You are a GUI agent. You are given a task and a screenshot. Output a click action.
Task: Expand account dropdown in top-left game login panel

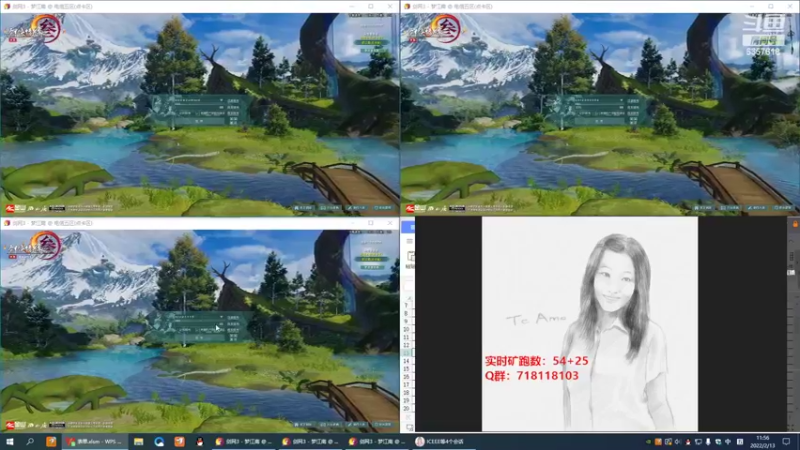point(221,100)
